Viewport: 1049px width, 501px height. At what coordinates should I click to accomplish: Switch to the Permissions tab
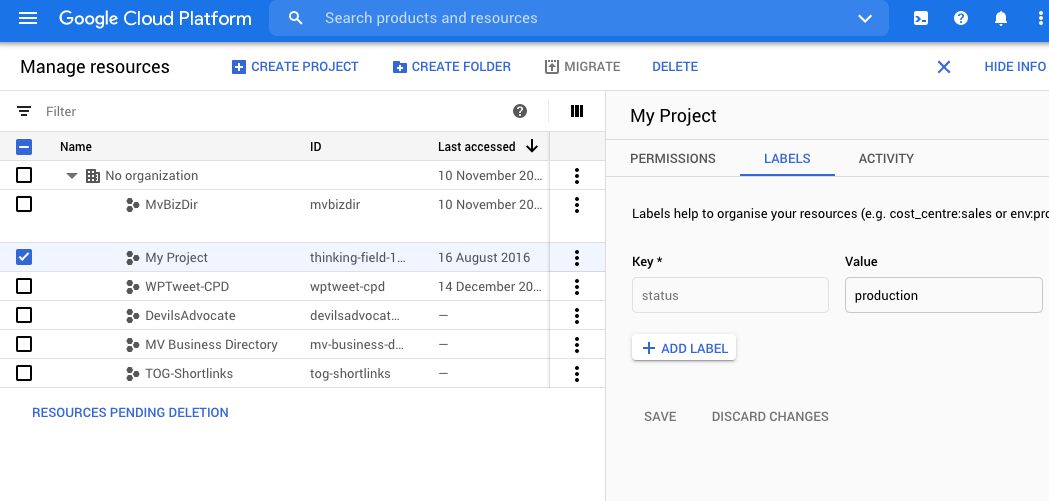(x=672, y=158)
